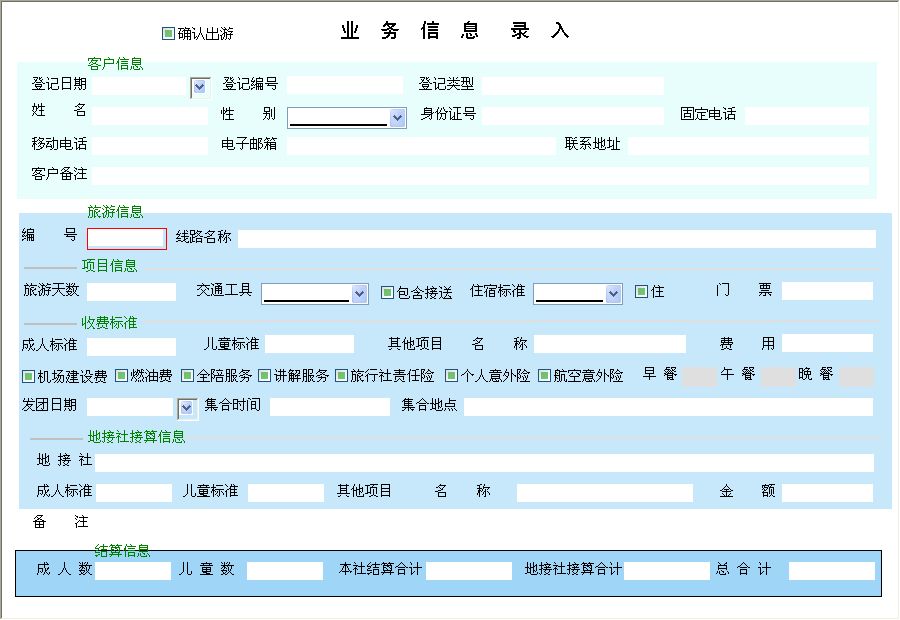Focus the 金额 input field
Viewport: 900px width, 620px height.
tap(827, 493)
